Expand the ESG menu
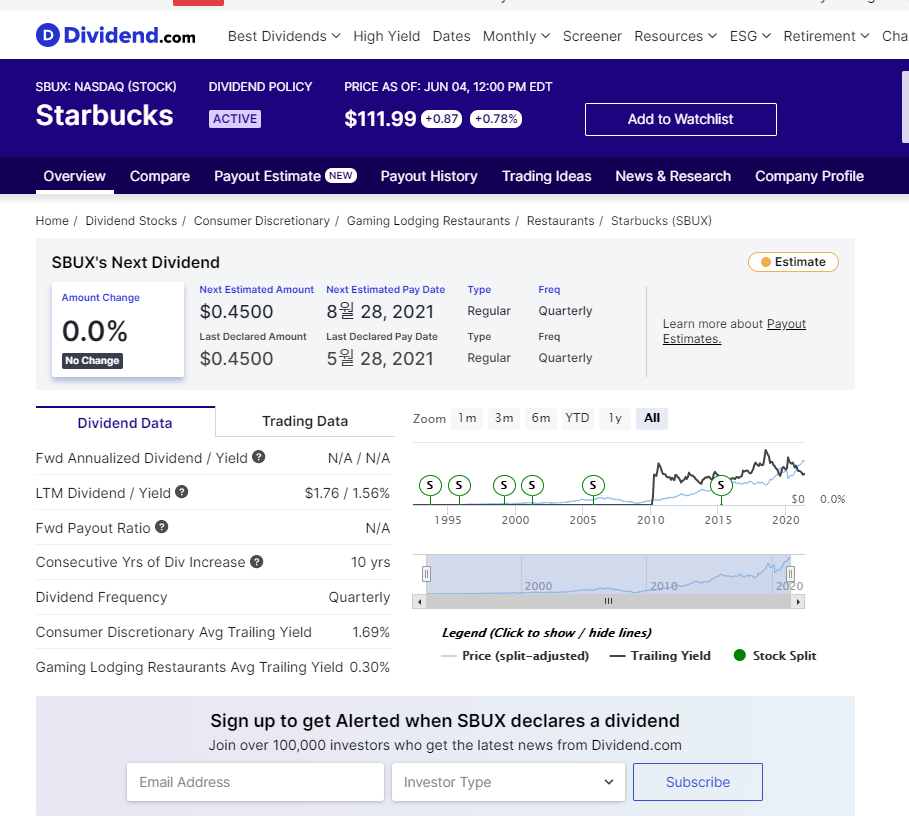The width and height of the screenshot is (909, 836). [750, 36]
